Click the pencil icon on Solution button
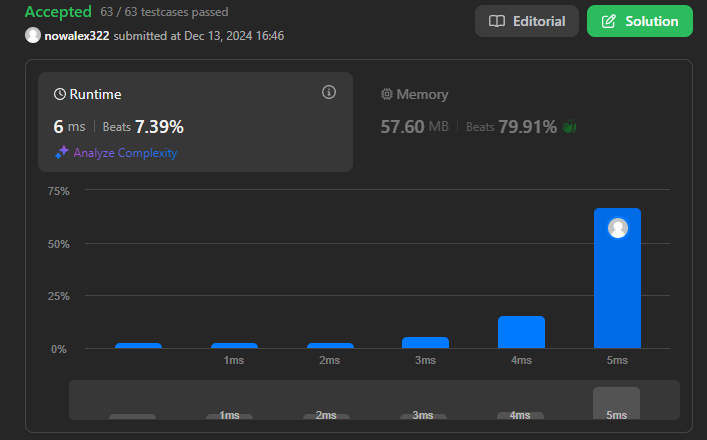Screen dimensions: 707x440 pos(608,21)
